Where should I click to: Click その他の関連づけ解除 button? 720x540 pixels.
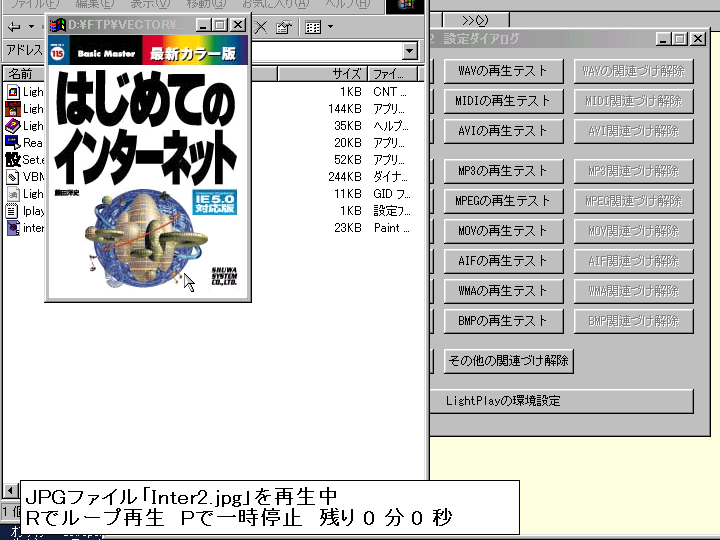point(509,361)
